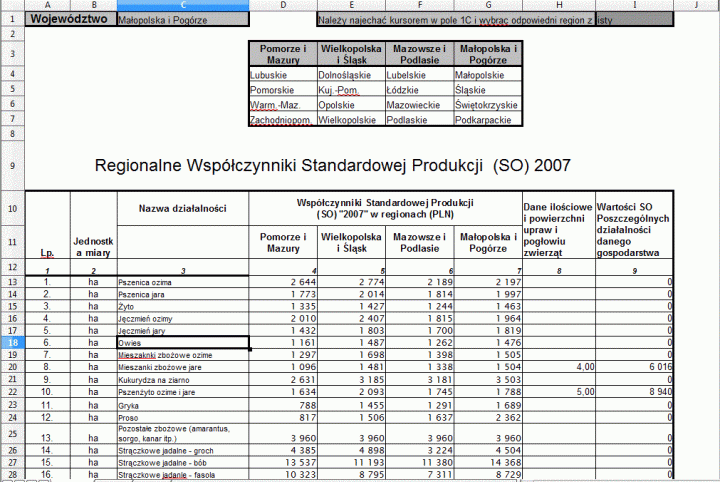Select the Strączkowe jadalne - bób cell
The image size is (720, 482).
181,463
